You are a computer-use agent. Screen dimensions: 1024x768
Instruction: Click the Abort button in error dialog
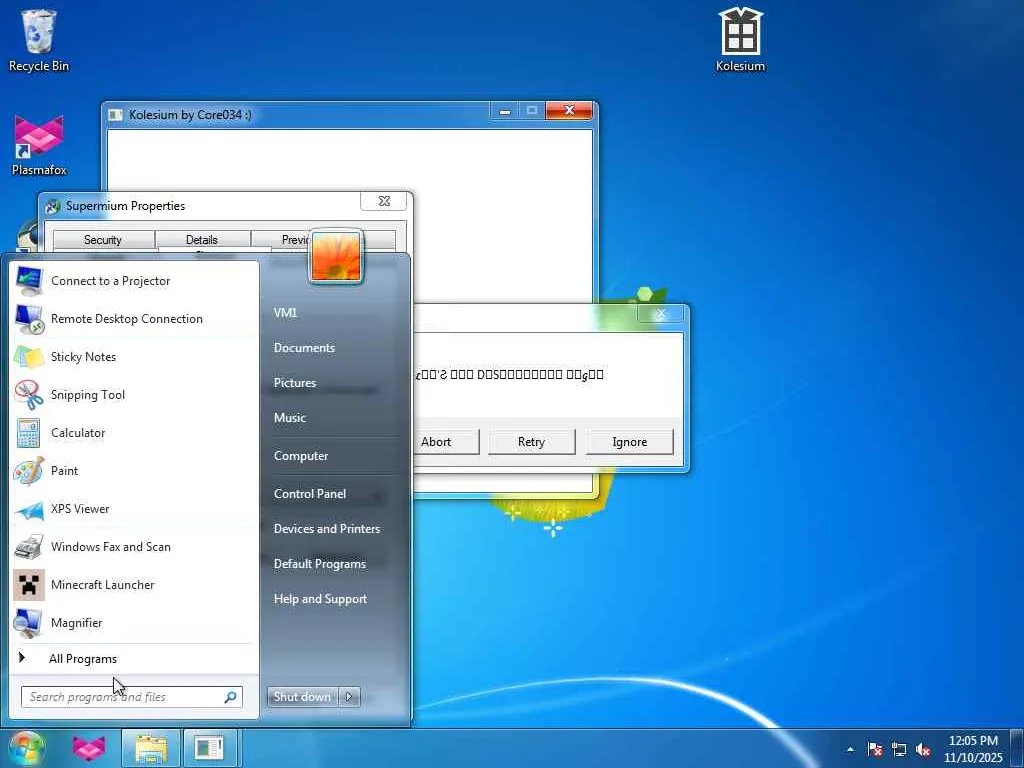[445, 442]
